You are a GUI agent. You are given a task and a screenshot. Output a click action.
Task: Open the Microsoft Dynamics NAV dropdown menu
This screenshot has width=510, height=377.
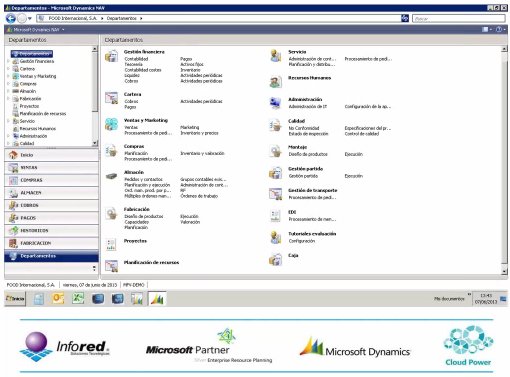36,30
